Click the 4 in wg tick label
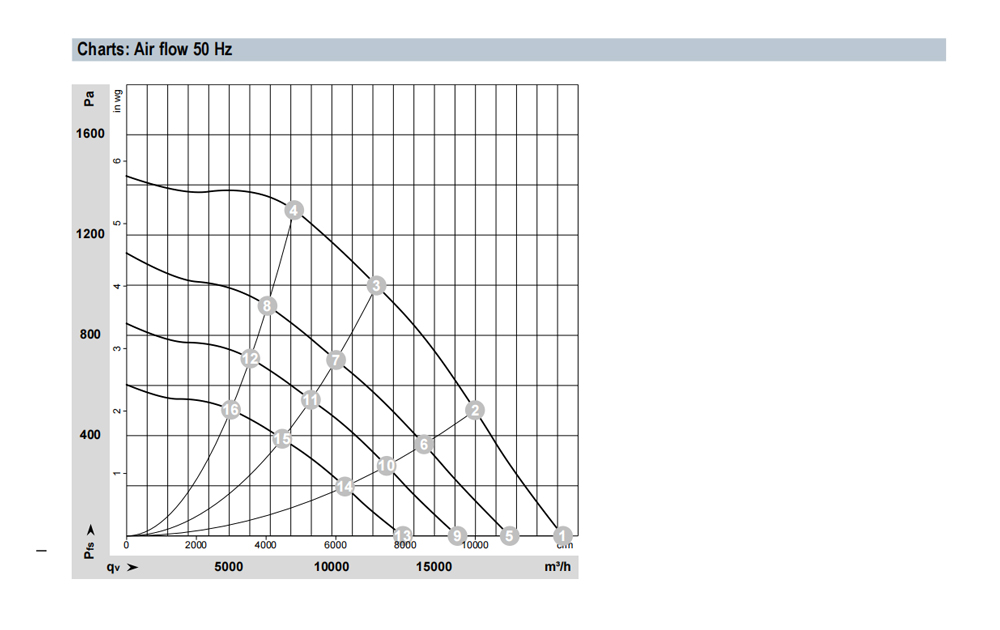Screen dimensions: 1000x630 [x=117, y=286]
